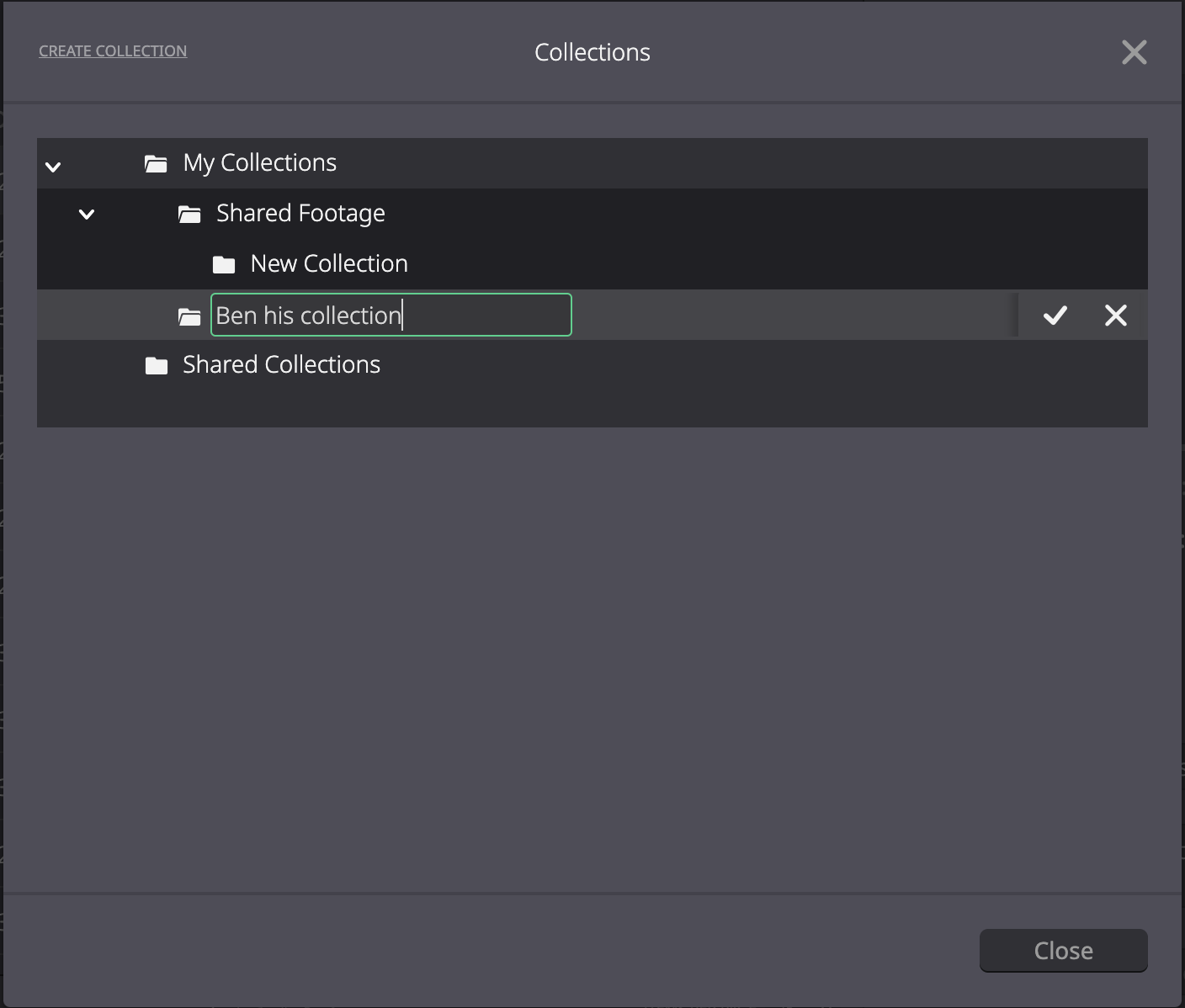The image size is (1185, 1008).
Task: Select the Shared Footage collection
Action: 300,213
